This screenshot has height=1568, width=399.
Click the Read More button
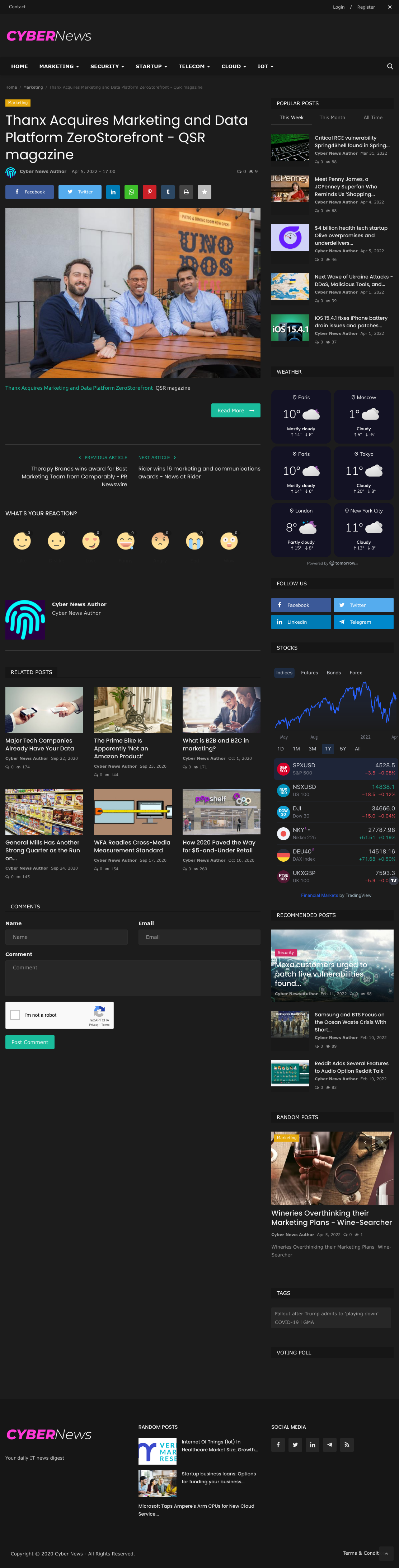[x=235, y=410]
